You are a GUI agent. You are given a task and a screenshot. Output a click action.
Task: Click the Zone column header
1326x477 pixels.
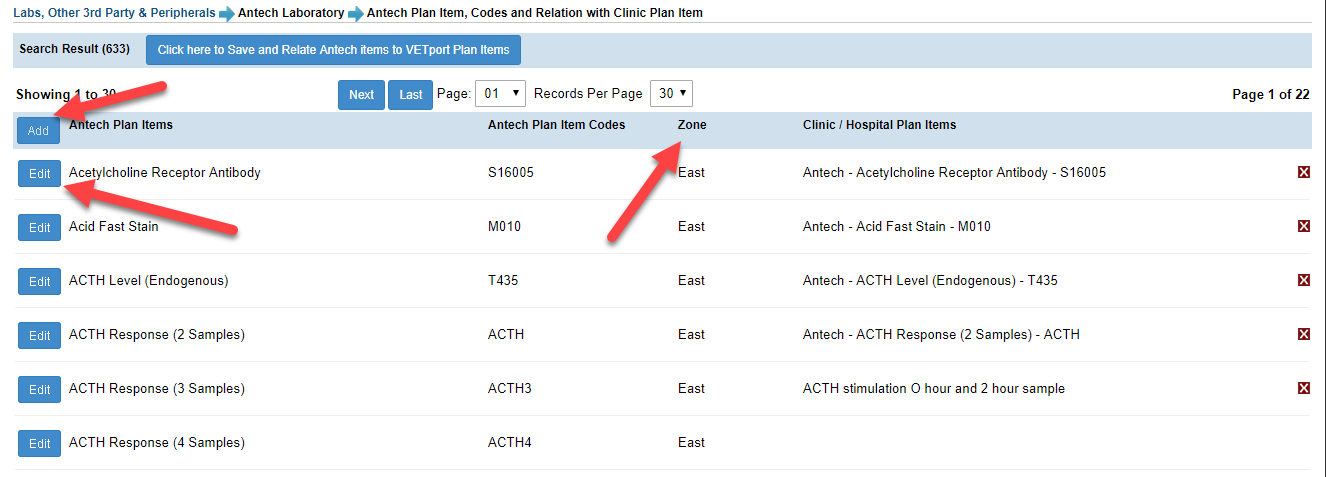pos(692,125)
